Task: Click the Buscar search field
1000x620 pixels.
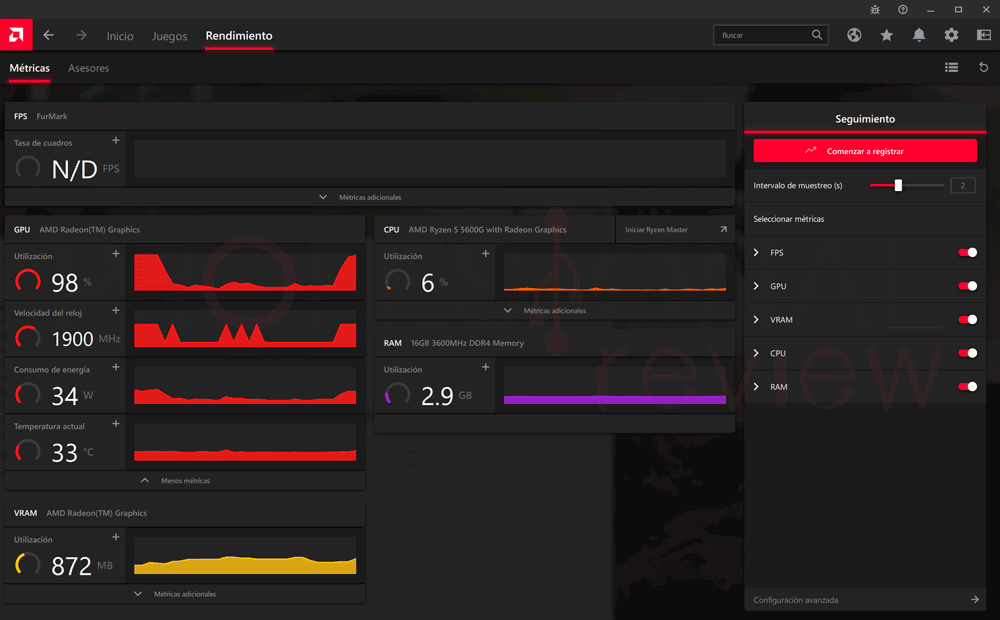Action: (x=770, y=35)
